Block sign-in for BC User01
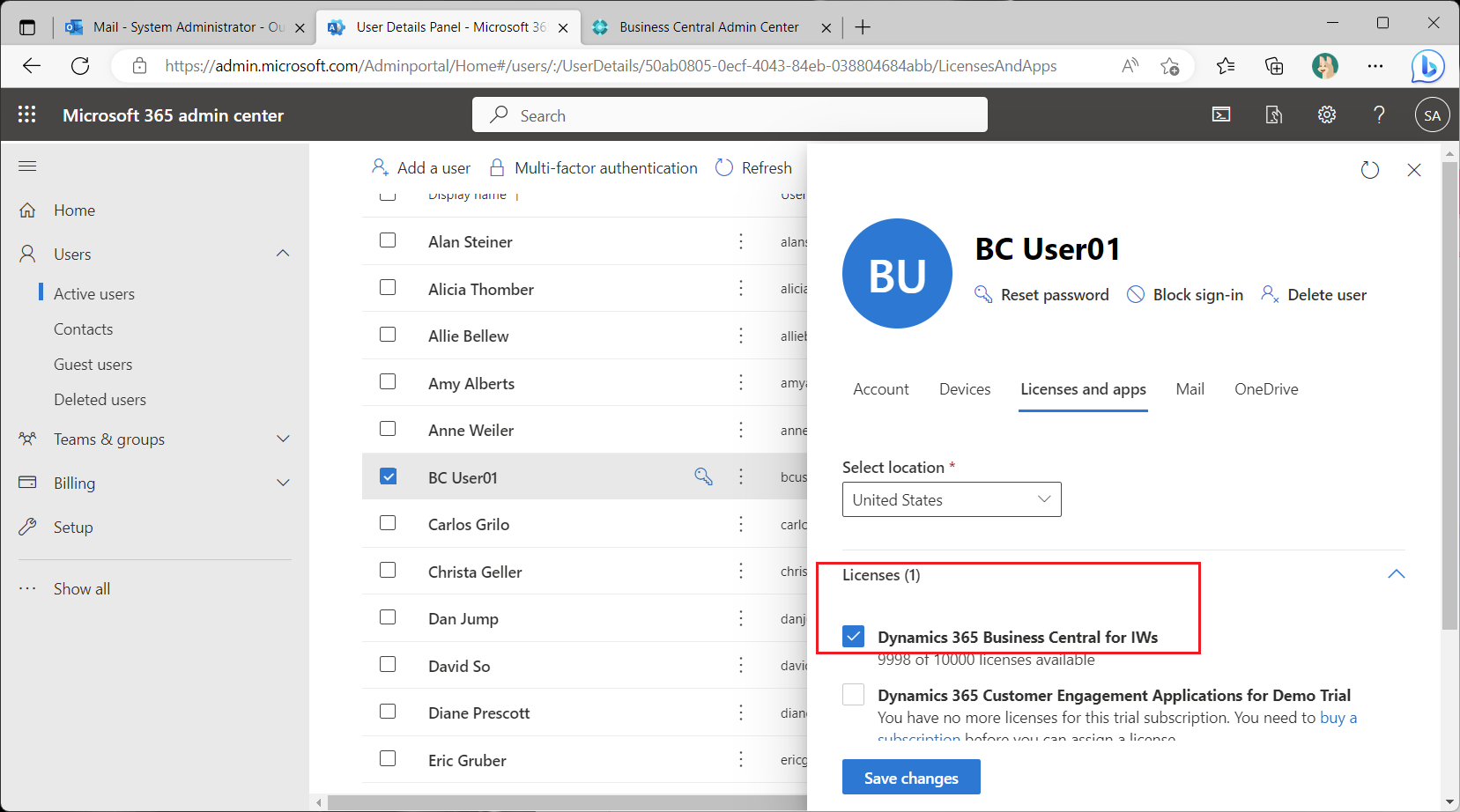 pos(1184,294)
